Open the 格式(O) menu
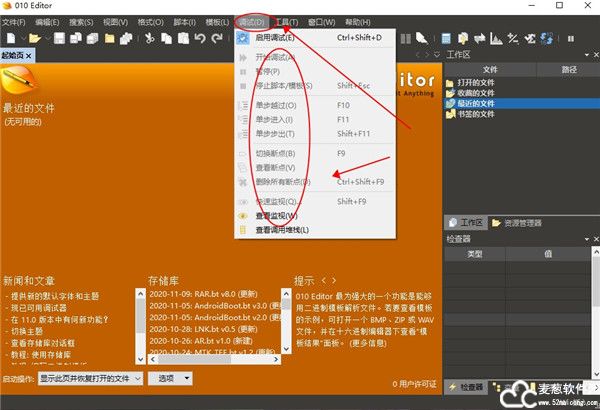 150,22
